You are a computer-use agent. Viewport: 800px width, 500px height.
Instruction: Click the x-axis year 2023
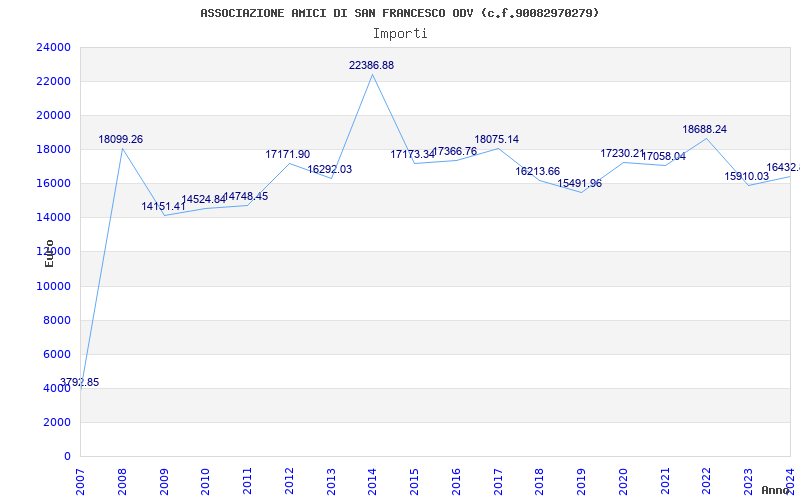(748, 482)
